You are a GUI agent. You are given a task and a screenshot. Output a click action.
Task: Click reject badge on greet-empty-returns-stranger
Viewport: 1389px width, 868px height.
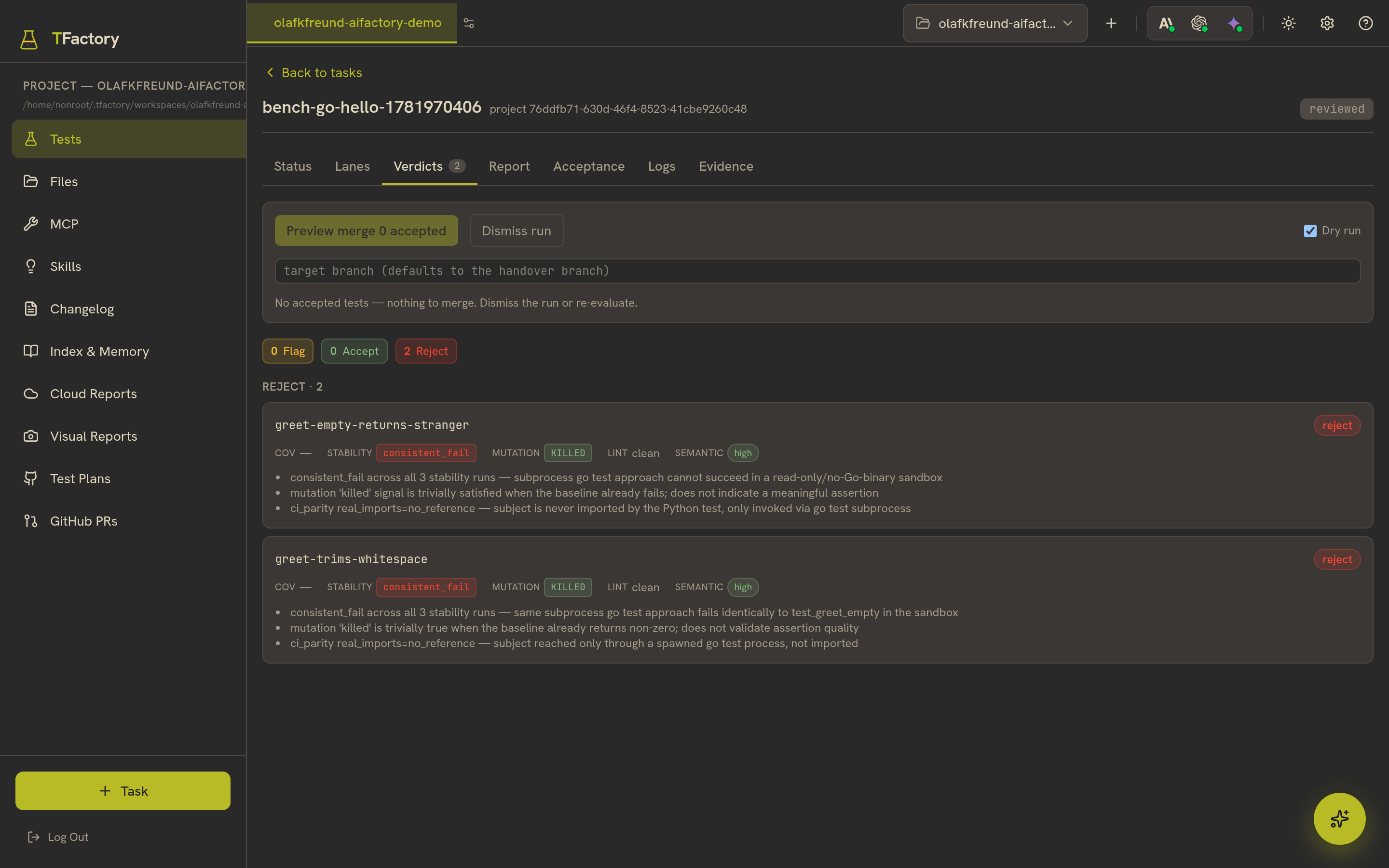coord(1337,425)
